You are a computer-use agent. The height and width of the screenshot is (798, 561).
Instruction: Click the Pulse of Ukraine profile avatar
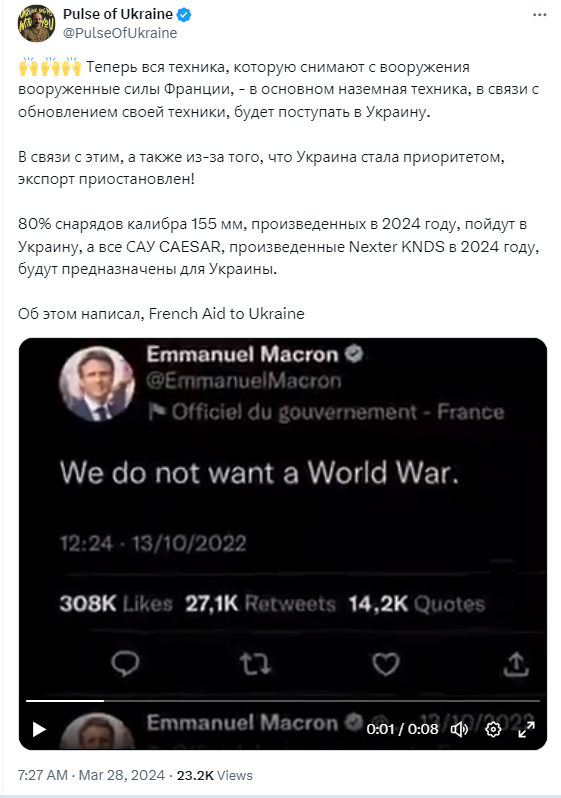(x=36, y=23)
